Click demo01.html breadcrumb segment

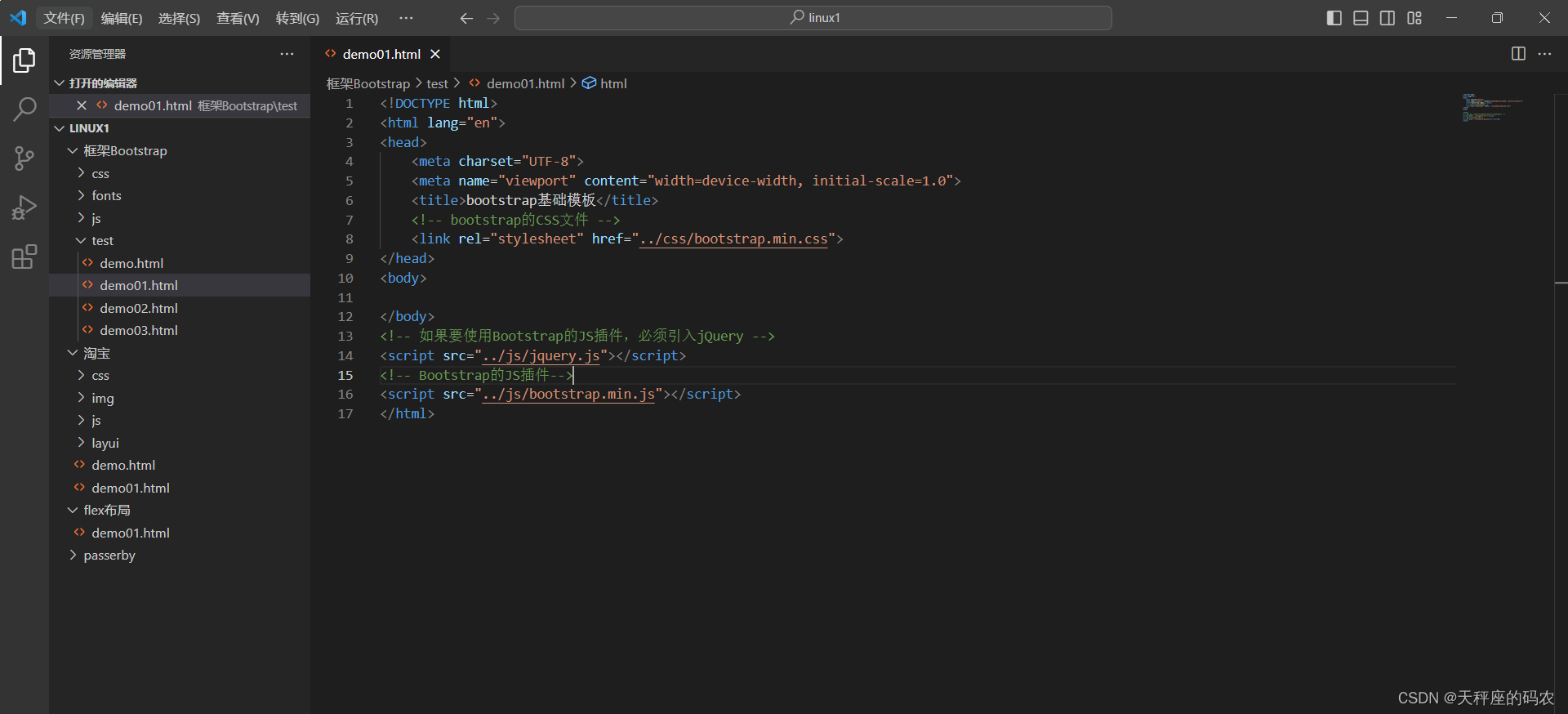click(x=517, y=83)
